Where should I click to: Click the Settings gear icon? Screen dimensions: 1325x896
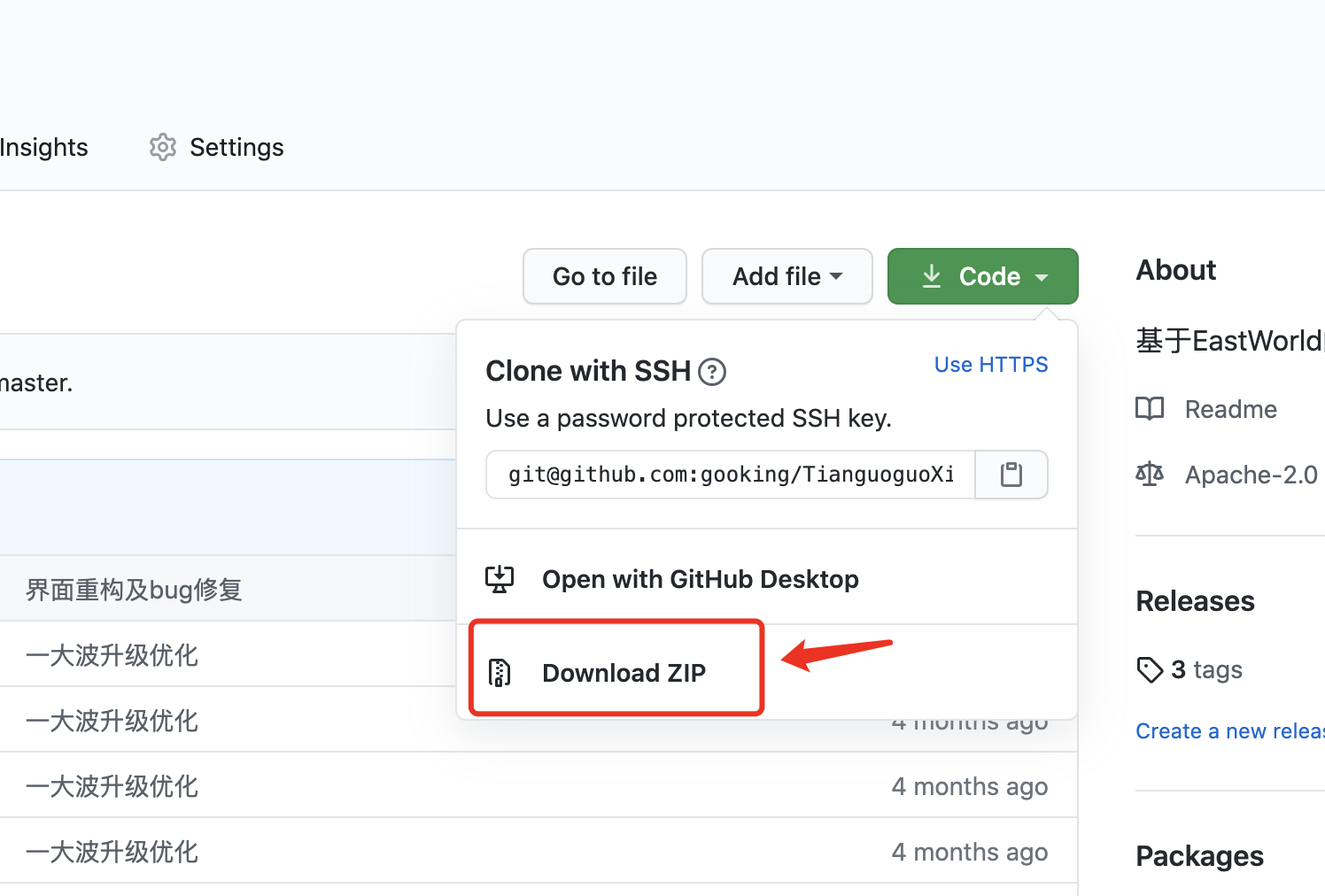[163, 147]
